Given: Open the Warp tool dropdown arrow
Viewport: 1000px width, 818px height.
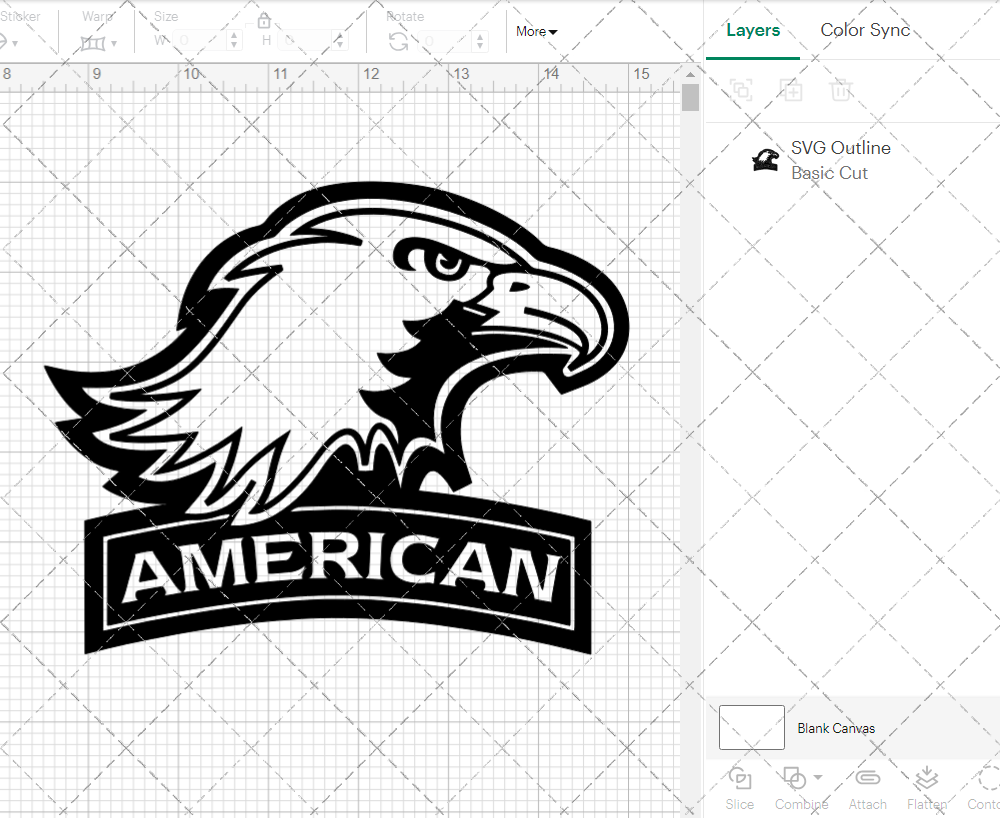Looking at the screenshot, I should 115,45.
